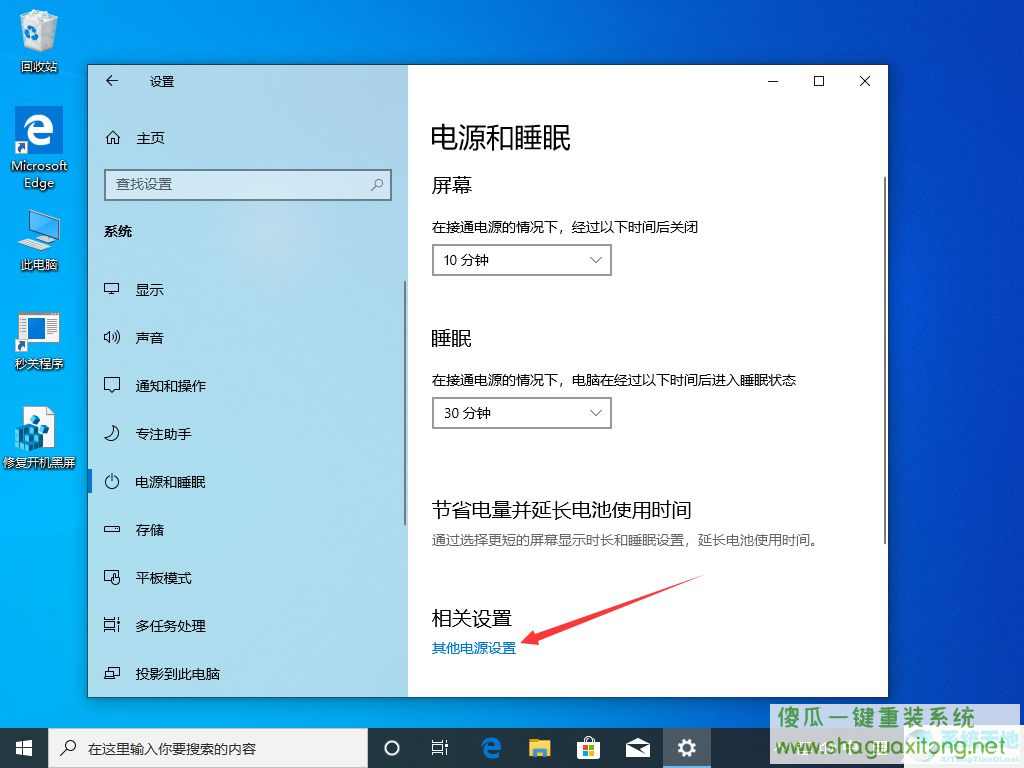Close the Settings window

(x=865, y=81)
